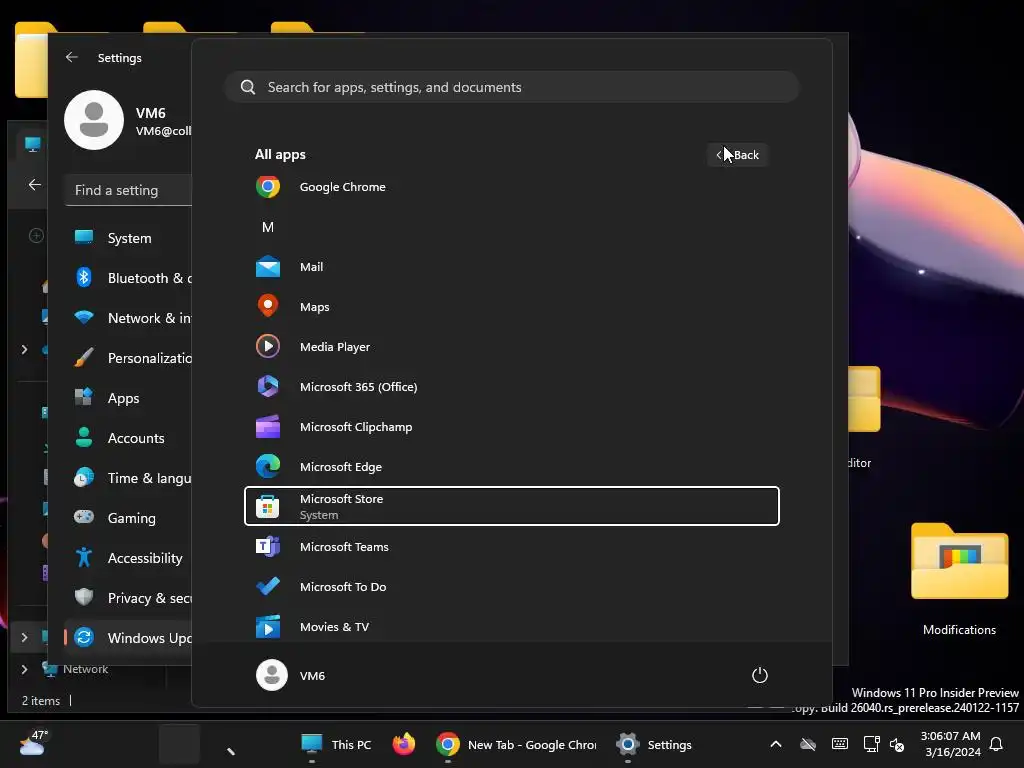
Task: Open Google Chrome from All apps list
Action: click(x=511, y=187)
